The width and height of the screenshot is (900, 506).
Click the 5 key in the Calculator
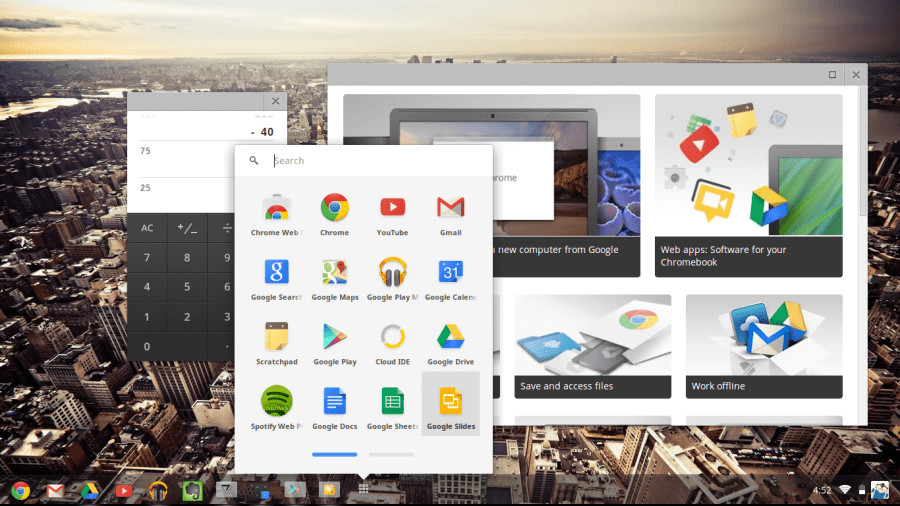[187, 287]
